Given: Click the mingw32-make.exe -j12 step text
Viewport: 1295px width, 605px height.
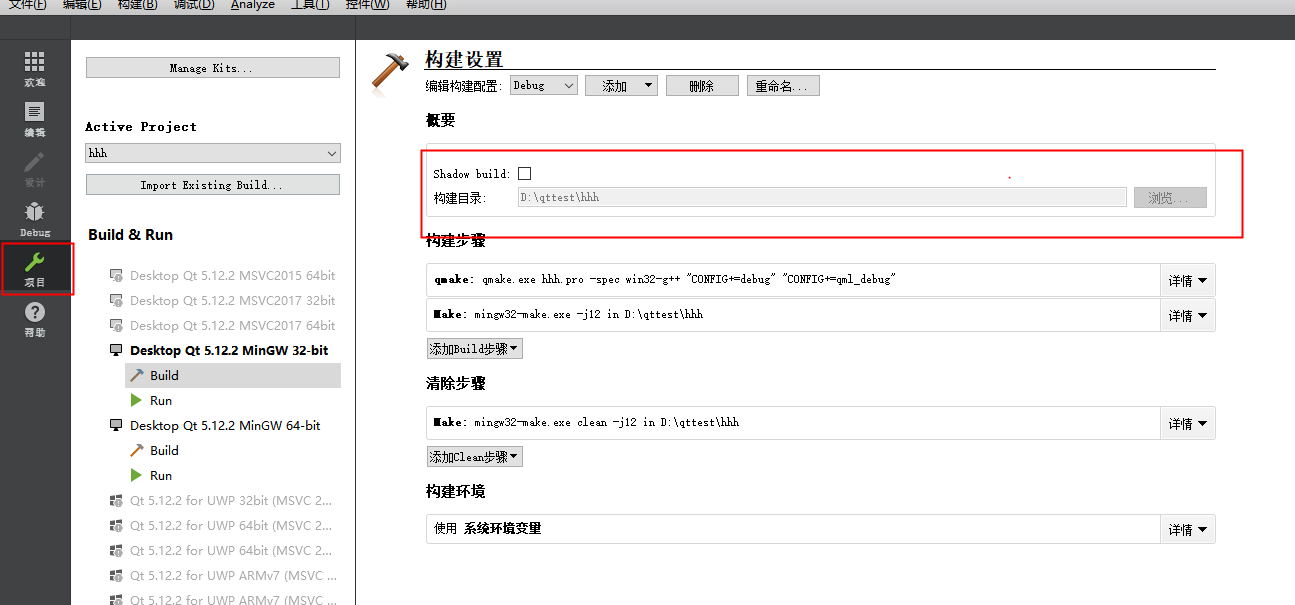Looking at the screenshot, I should tap(568, 314).
